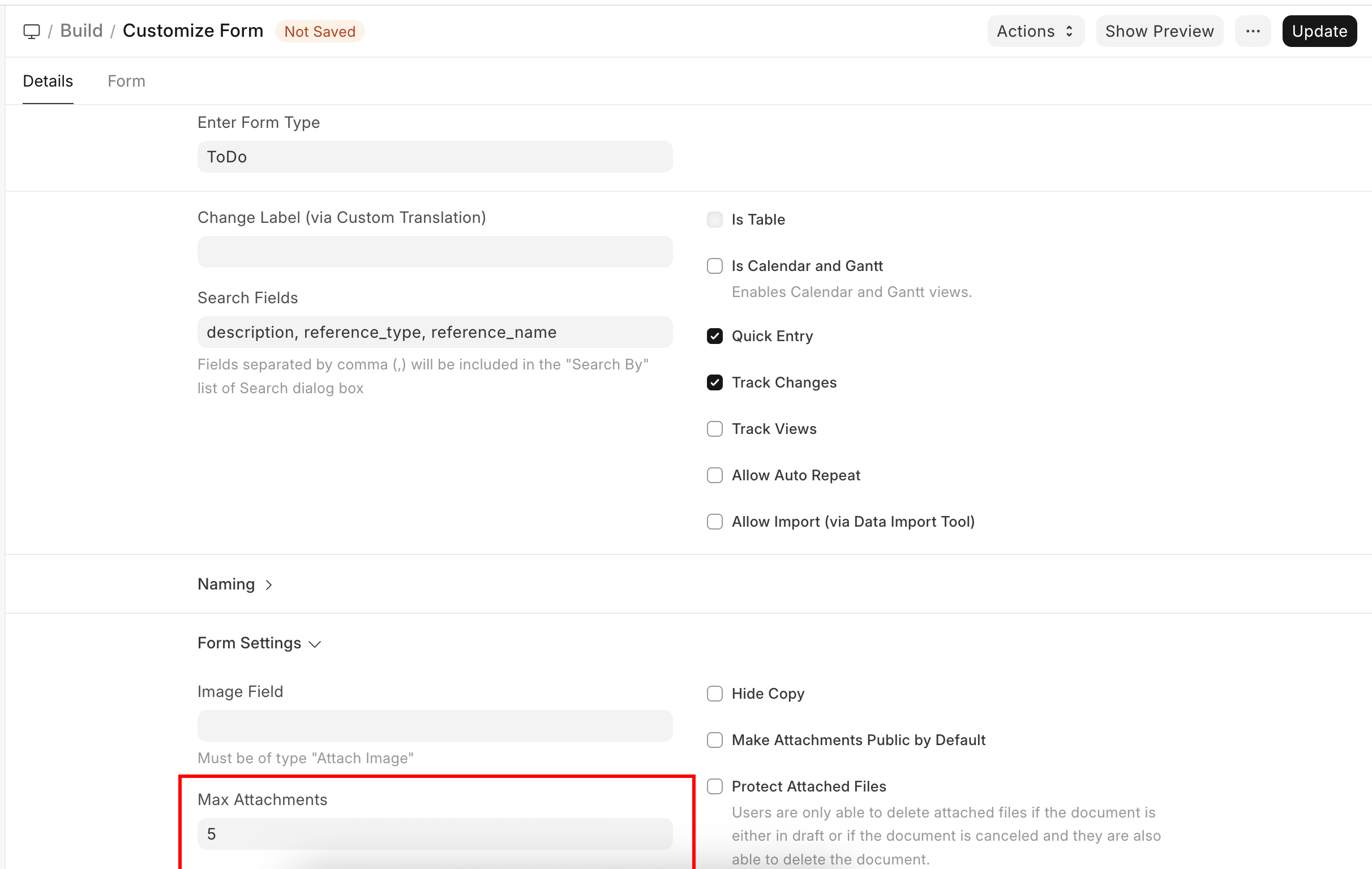This screenshot has width=1372, height=869.
Task: Switch to the Form tab
Action: point(126,81)
